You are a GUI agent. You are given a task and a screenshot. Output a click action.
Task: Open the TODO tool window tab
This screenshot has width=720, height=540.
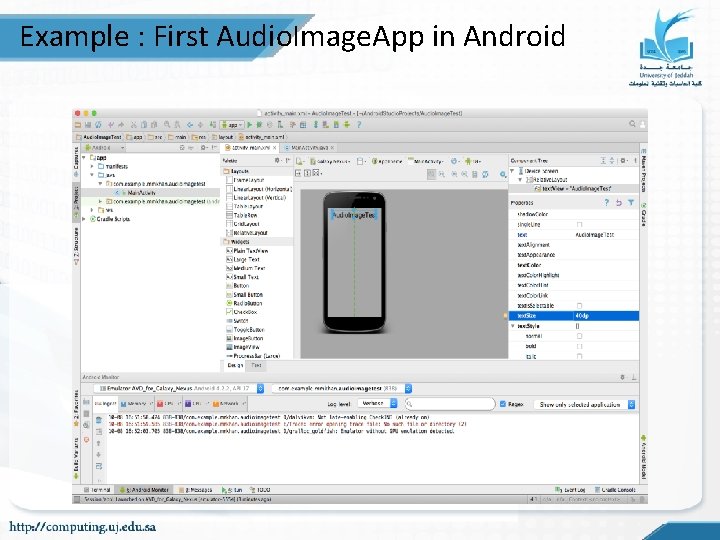[x=260, y=490]
